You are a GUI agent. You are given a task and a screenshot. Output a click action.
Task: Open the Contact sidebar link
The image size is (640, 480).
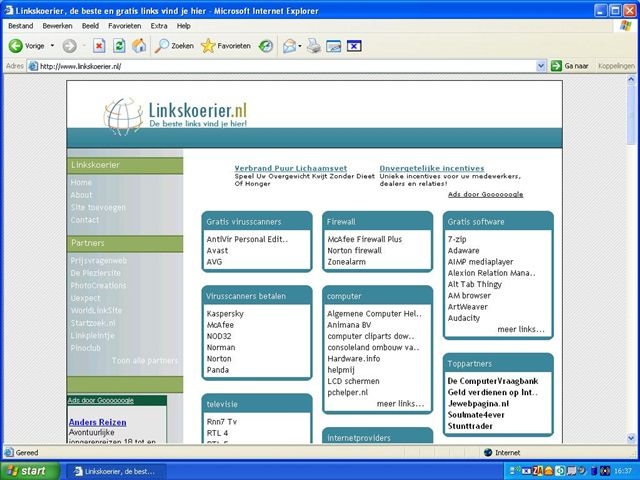(84, 220)
